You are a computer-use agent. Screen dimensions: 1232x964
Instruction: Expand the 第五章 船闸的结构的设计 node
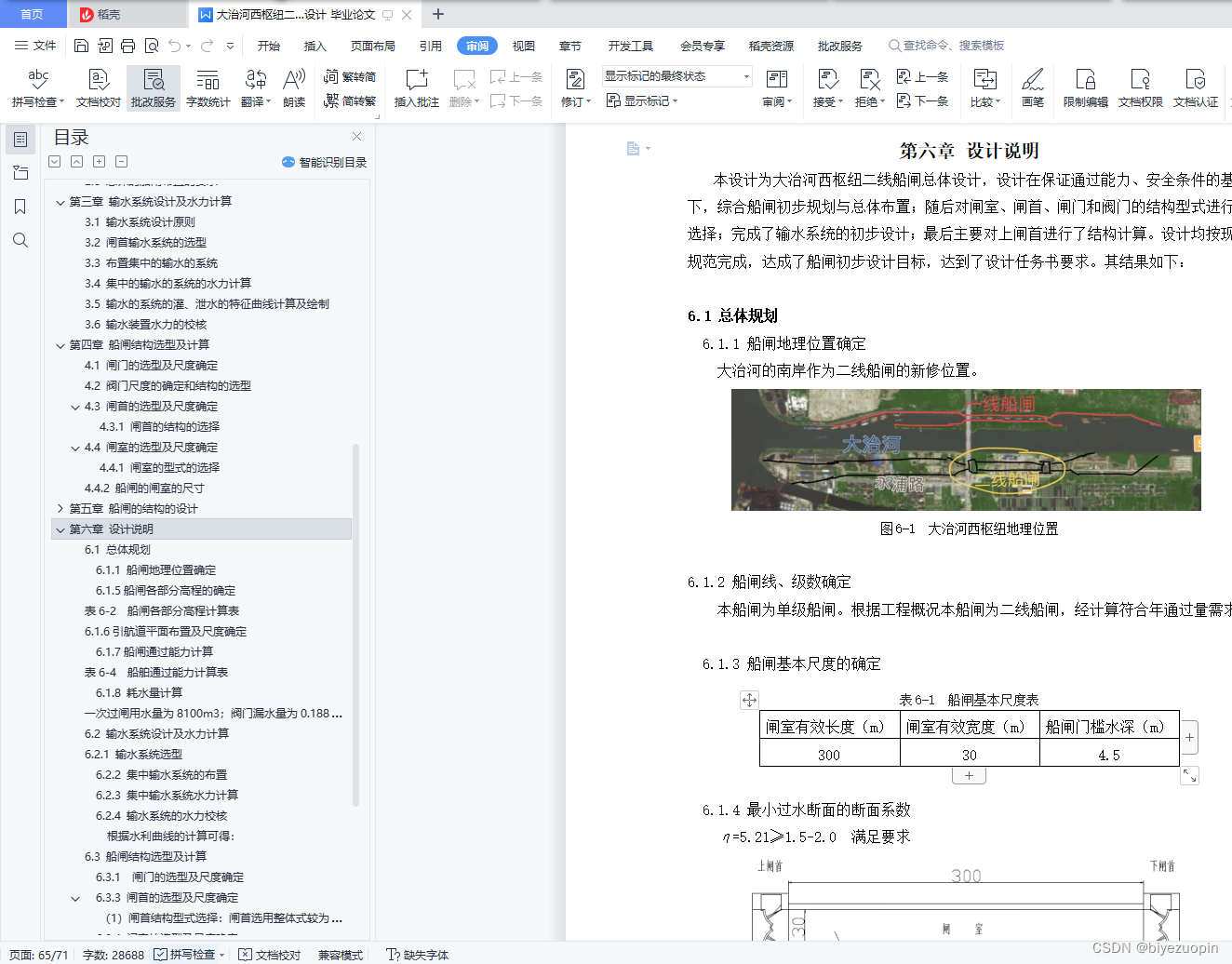tap(60, 509)
